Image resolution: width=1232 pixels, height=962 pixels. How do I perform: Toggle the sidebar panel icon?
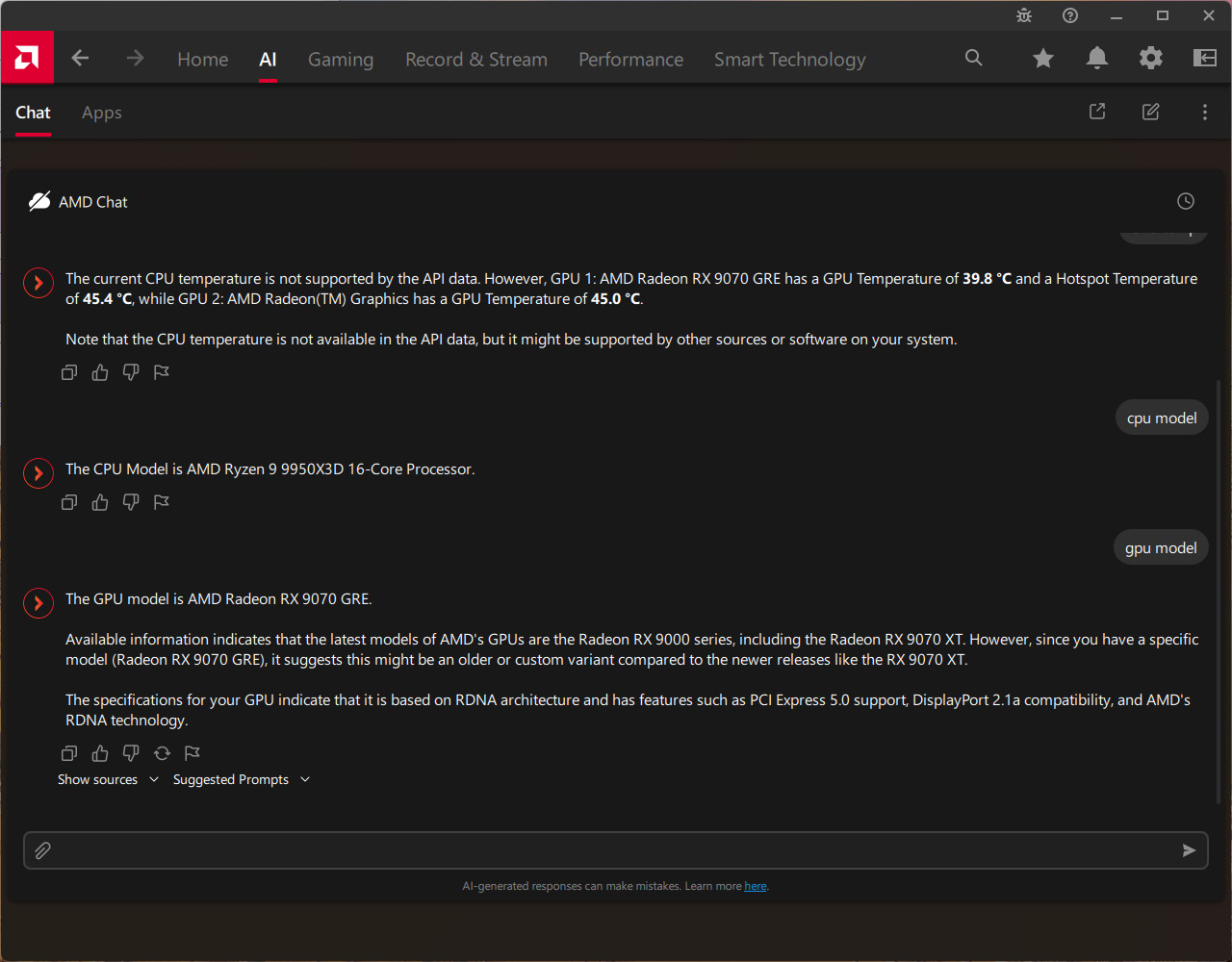(1205, 59)
